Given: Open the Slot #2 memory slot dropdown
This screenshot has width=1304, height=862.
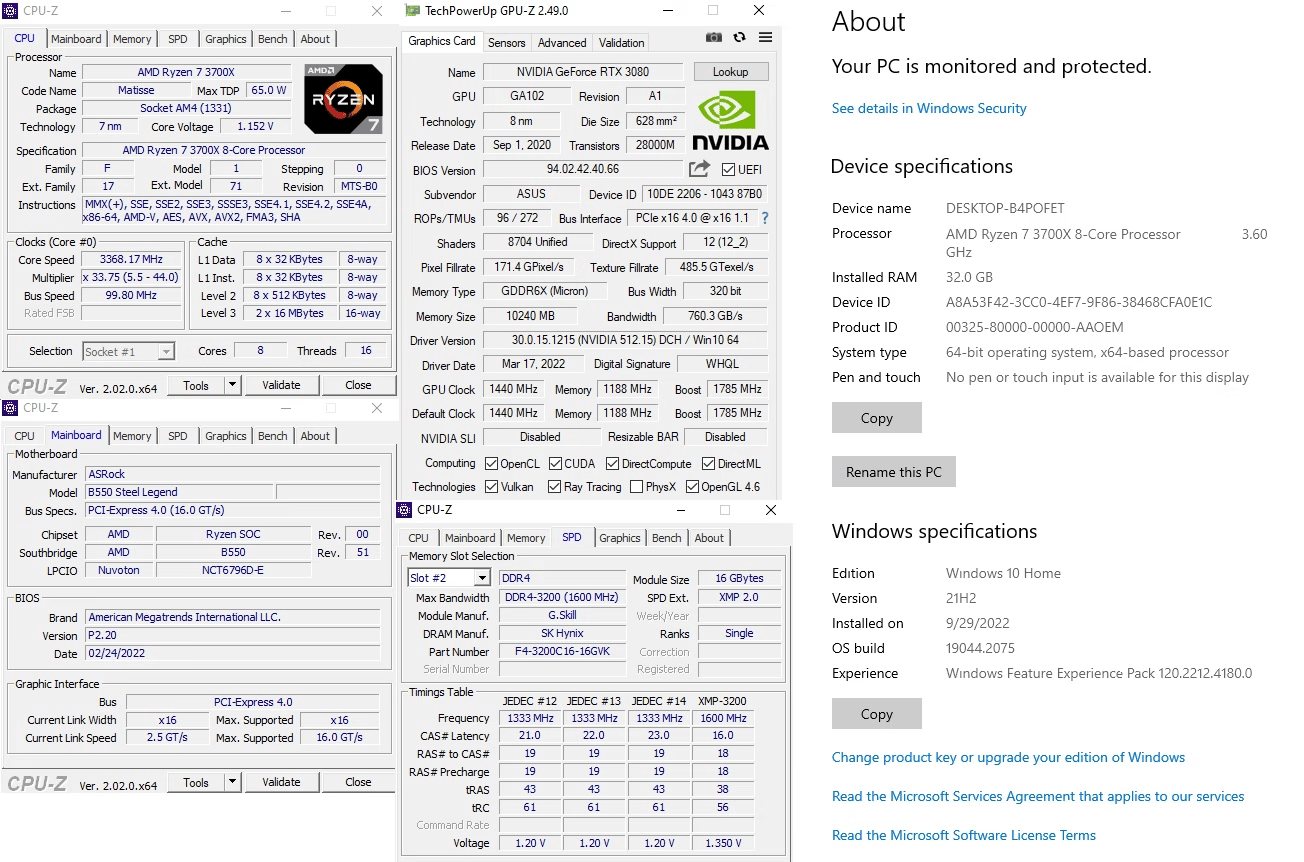Looking at the screenshot, I should tap(482, 578).
